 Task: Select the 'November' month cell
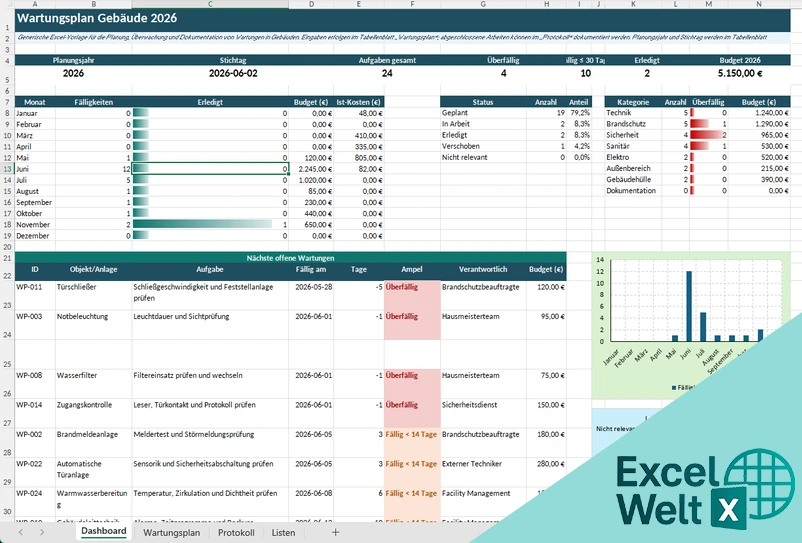coord(35,224)
